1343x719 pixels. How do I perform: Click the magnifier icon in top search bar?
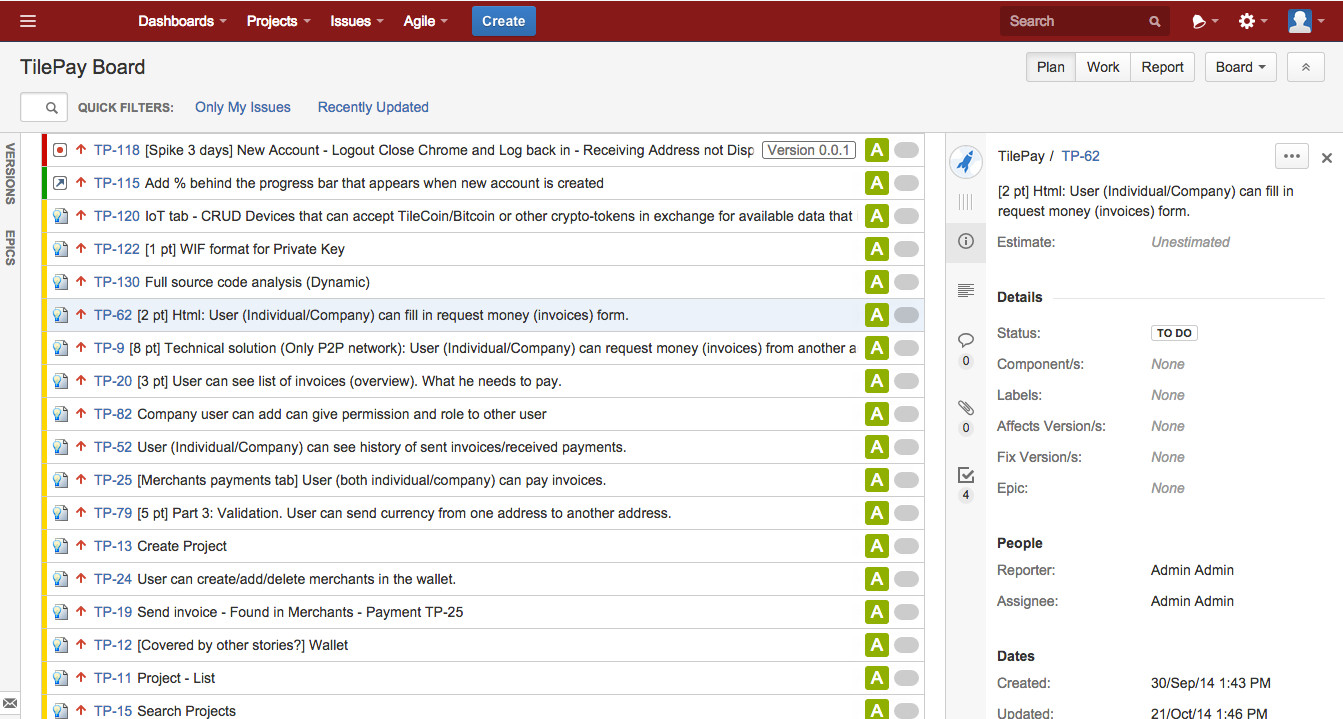[x=1155, y=21]
